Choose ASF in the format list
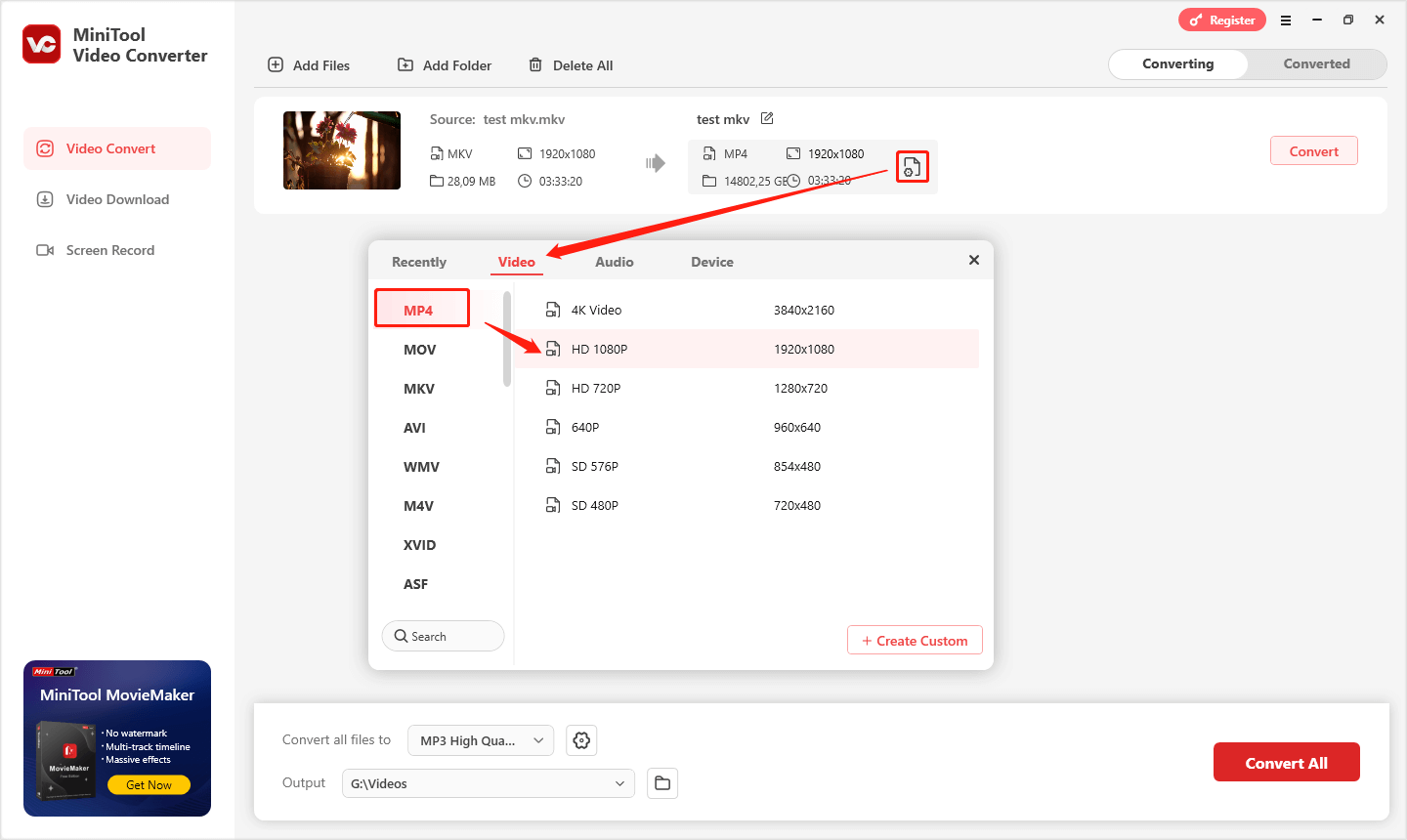This screenshot has height=840, width=1407. tap(416, 584)
